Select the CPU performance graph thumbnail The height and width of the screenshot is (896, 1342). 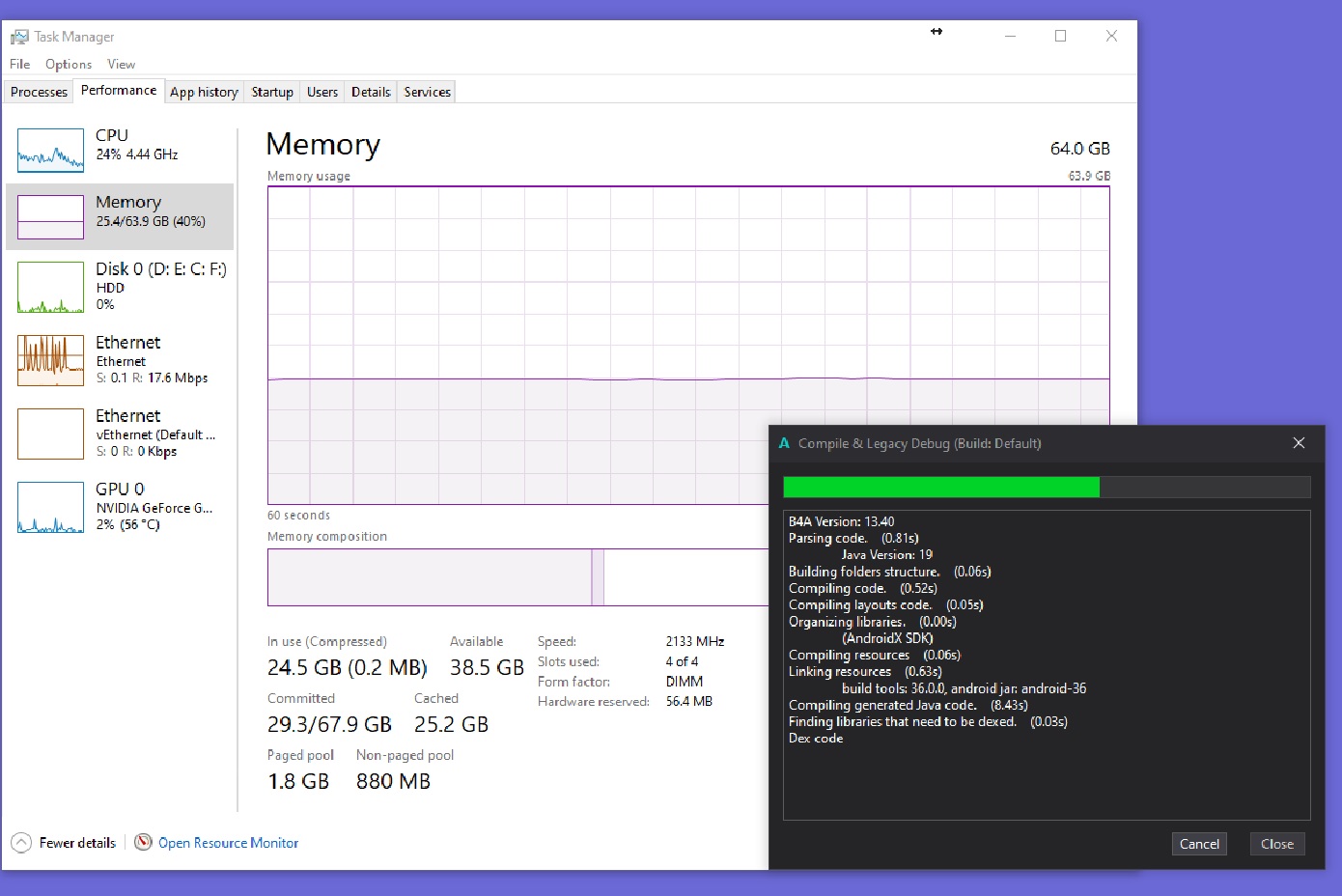[50, 151]
